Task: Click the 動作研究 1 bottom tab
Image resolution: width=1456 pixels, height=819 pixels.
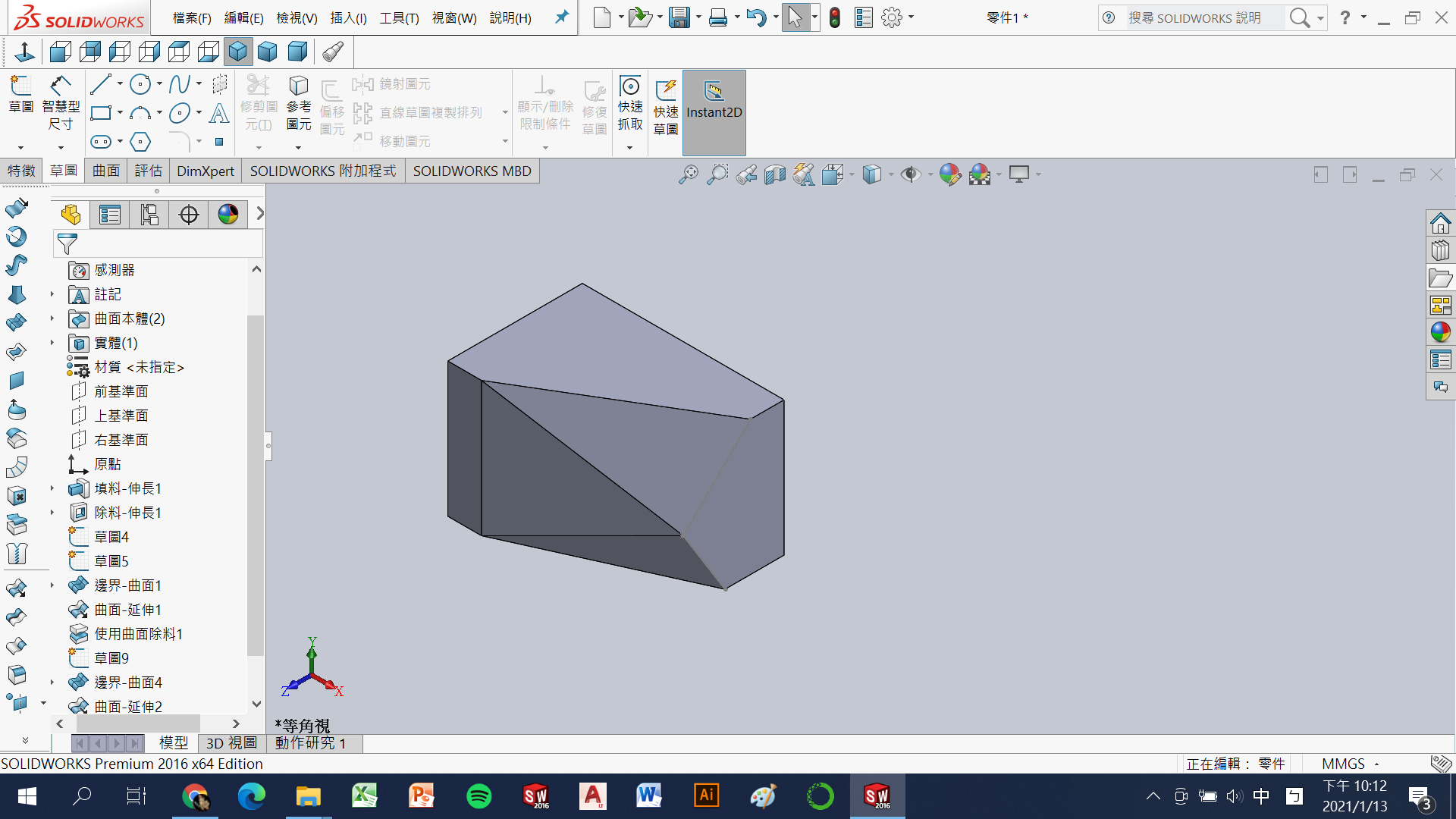Action: (311, 743)
